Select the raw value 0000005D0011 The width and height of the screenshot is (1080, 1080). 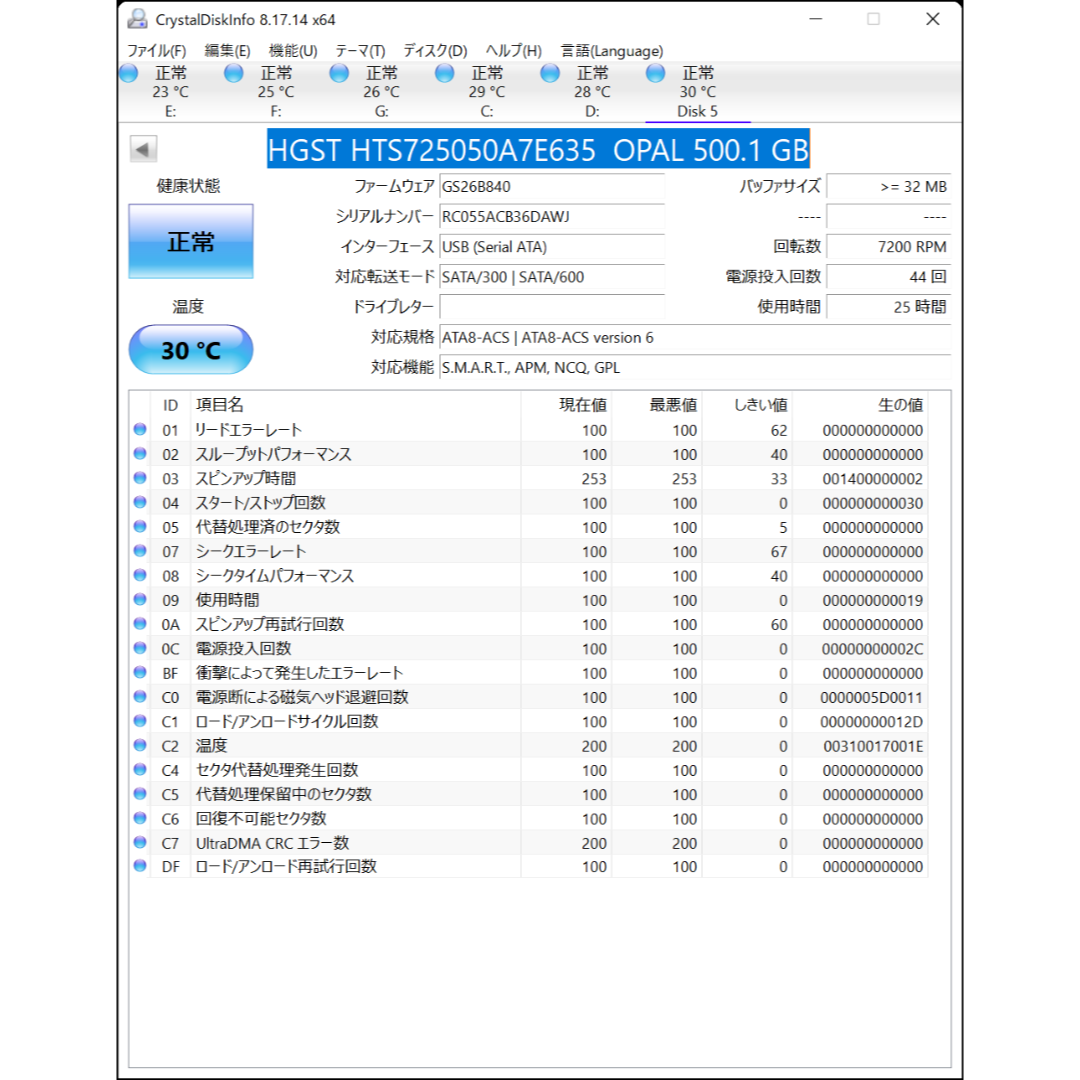click(871, 698)
